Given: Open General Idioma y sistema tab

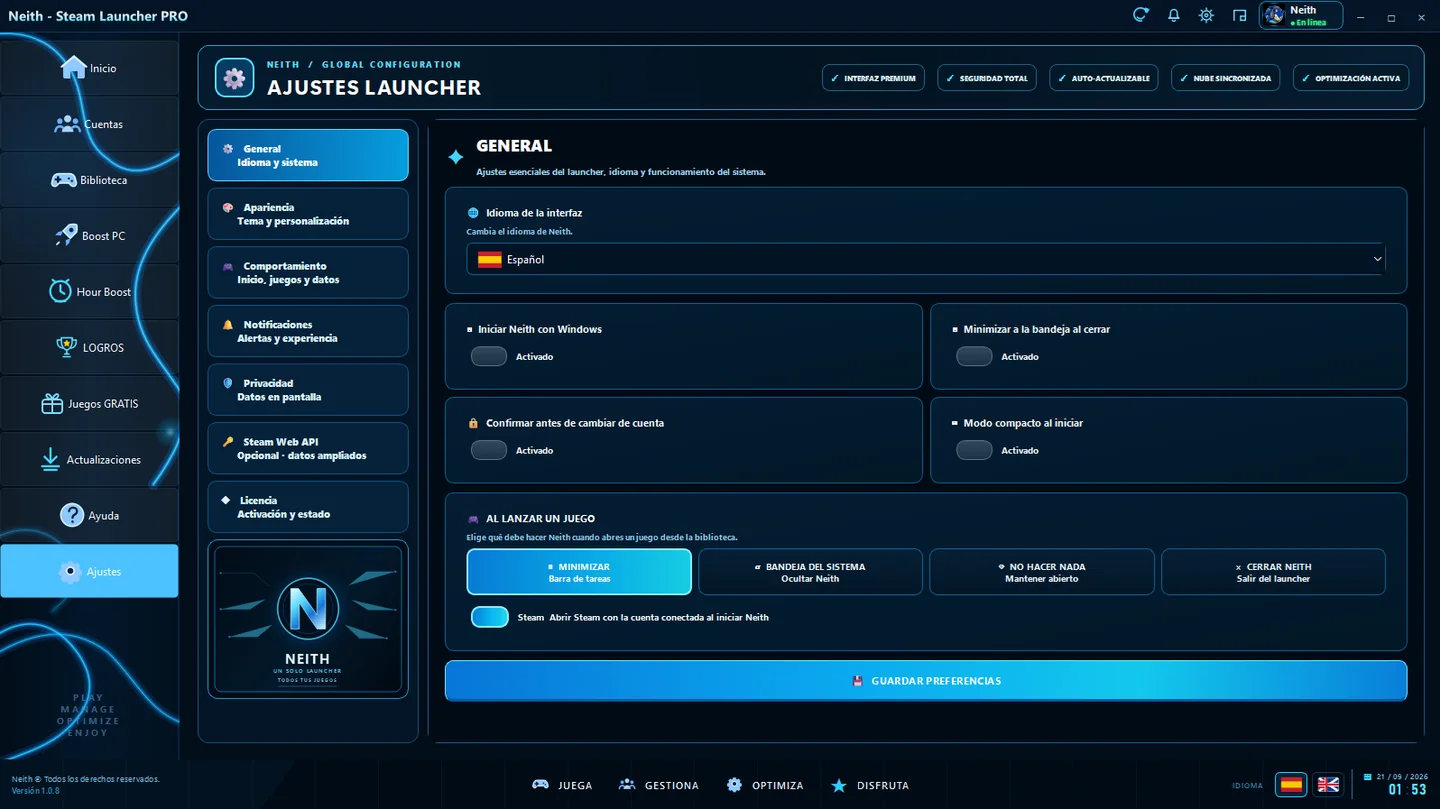Looking at the screenshot, I should (x=308, y=155).
